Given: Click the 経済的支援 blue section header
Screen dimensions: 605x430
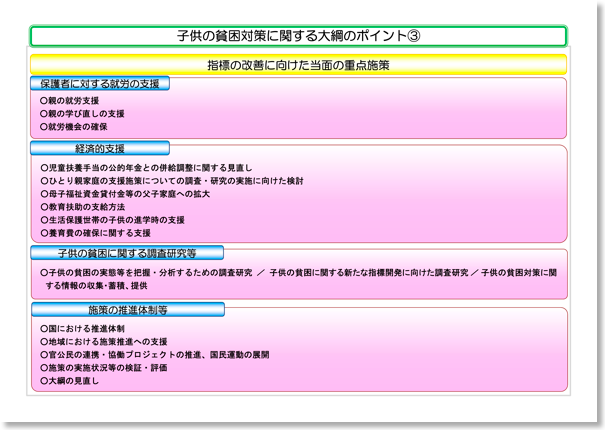Looking at the screenshot, I should pos(100,148).
